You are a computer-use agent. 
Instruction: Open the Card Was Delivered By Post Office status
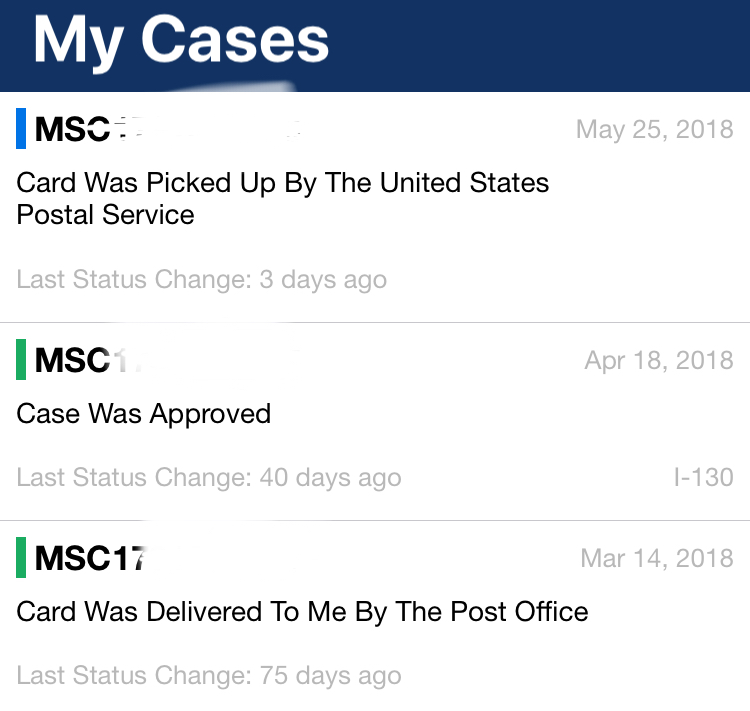point(302,612)
